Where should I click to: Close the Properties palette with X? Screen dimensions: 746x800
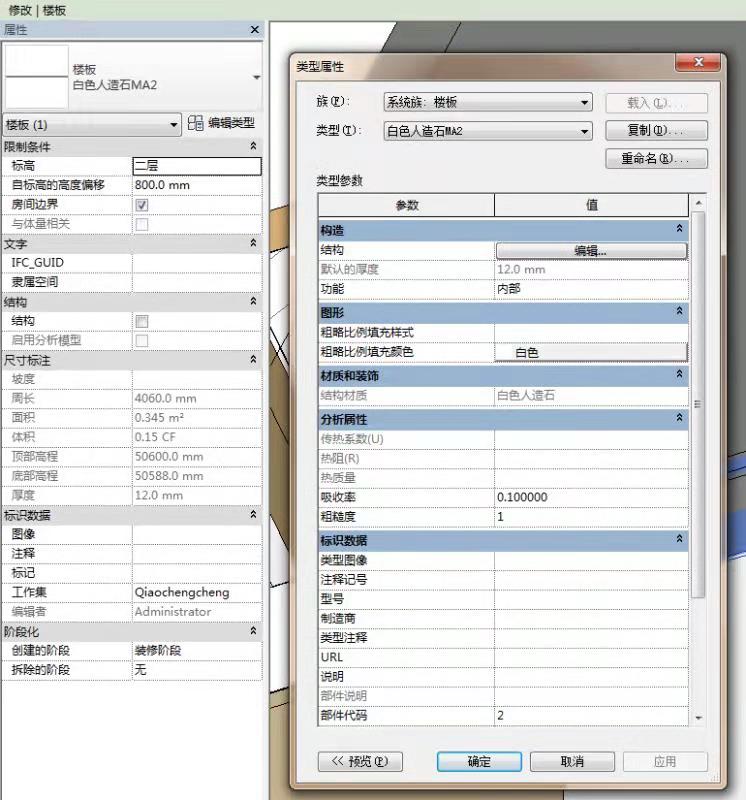(x=255, y=30)
